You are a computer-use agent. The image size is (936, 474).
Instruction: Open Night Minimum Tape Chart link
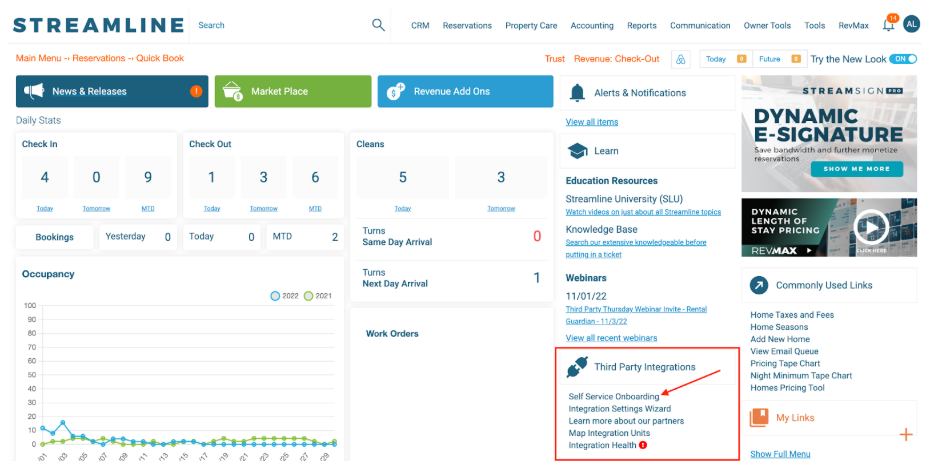pyautogui.click(x=801, y=375)
